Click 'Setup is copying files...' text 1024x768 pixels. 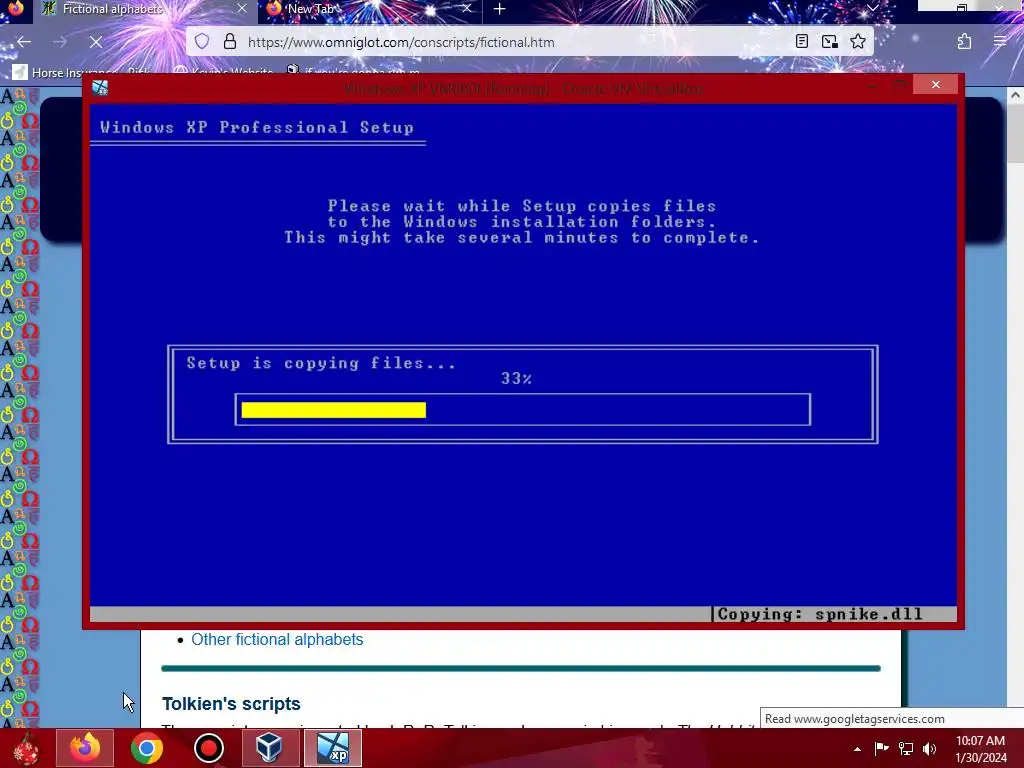[321, 363]
